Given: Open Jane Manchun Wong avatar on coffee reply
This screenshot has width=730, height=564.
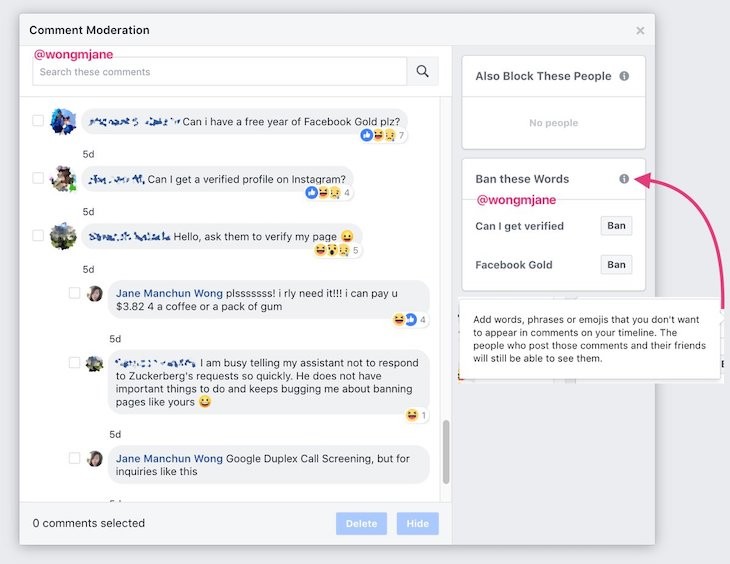Looking at the screenshot, I should tap(95, 293).
